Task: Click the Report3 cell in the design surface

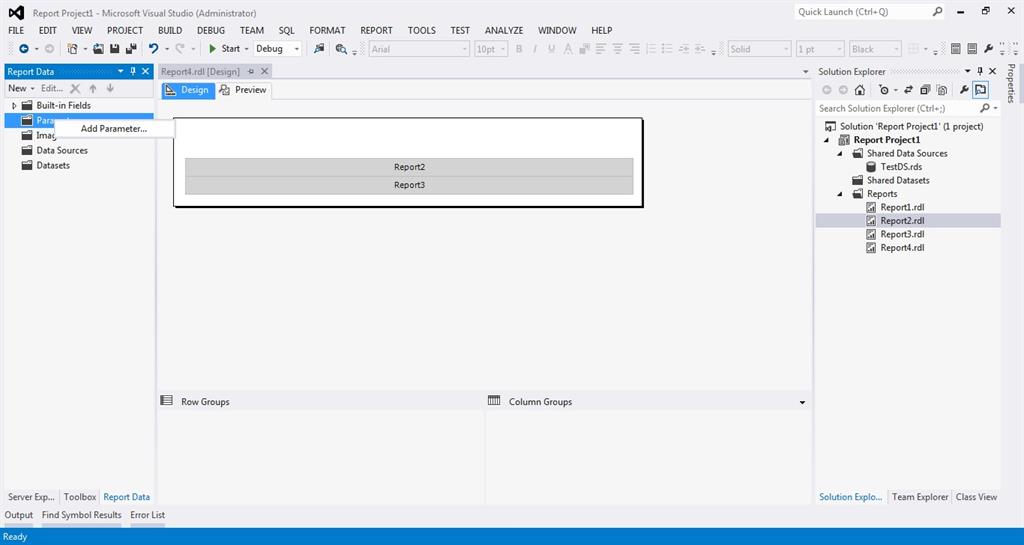Action: [409, 185]
